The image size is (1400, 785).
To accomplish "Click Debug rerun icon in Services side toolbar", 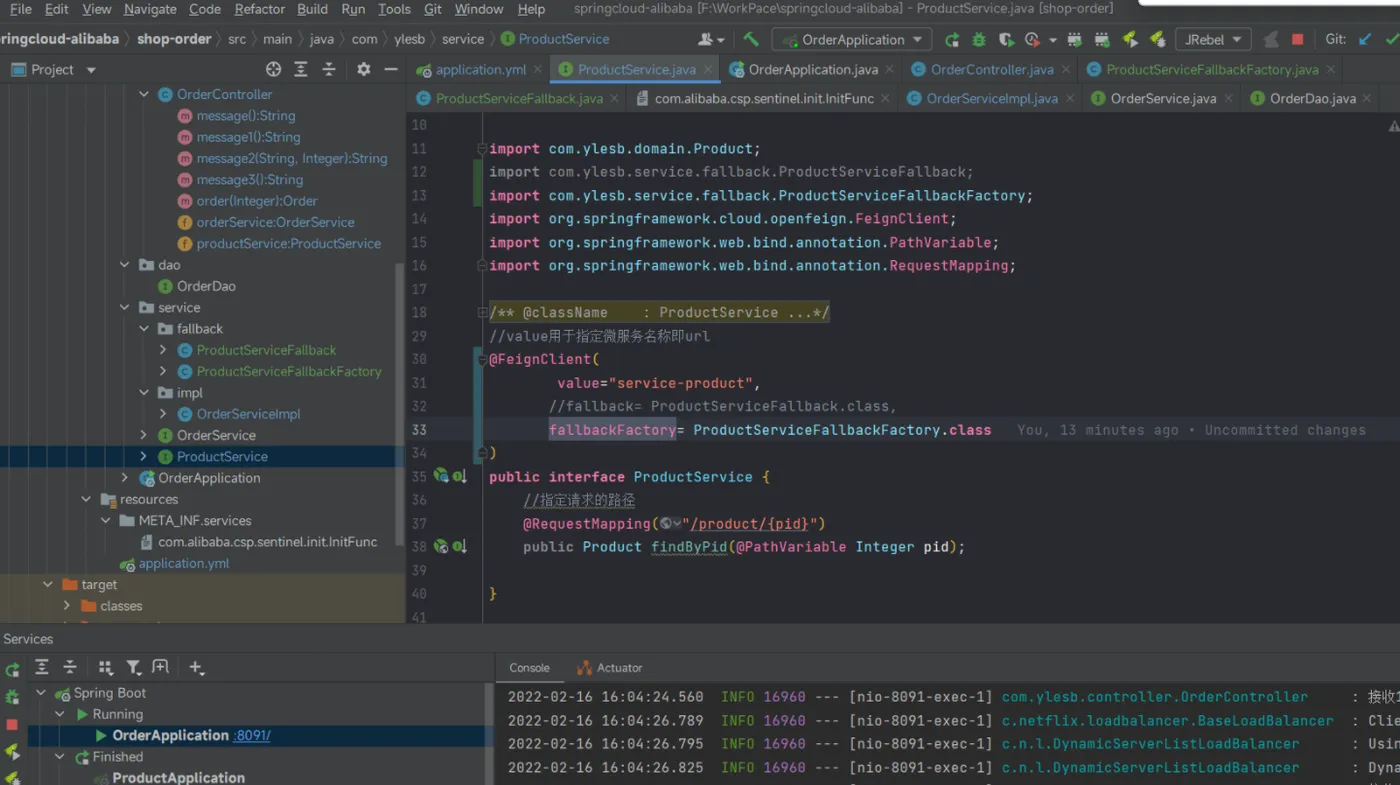I will tap(12, 697).
